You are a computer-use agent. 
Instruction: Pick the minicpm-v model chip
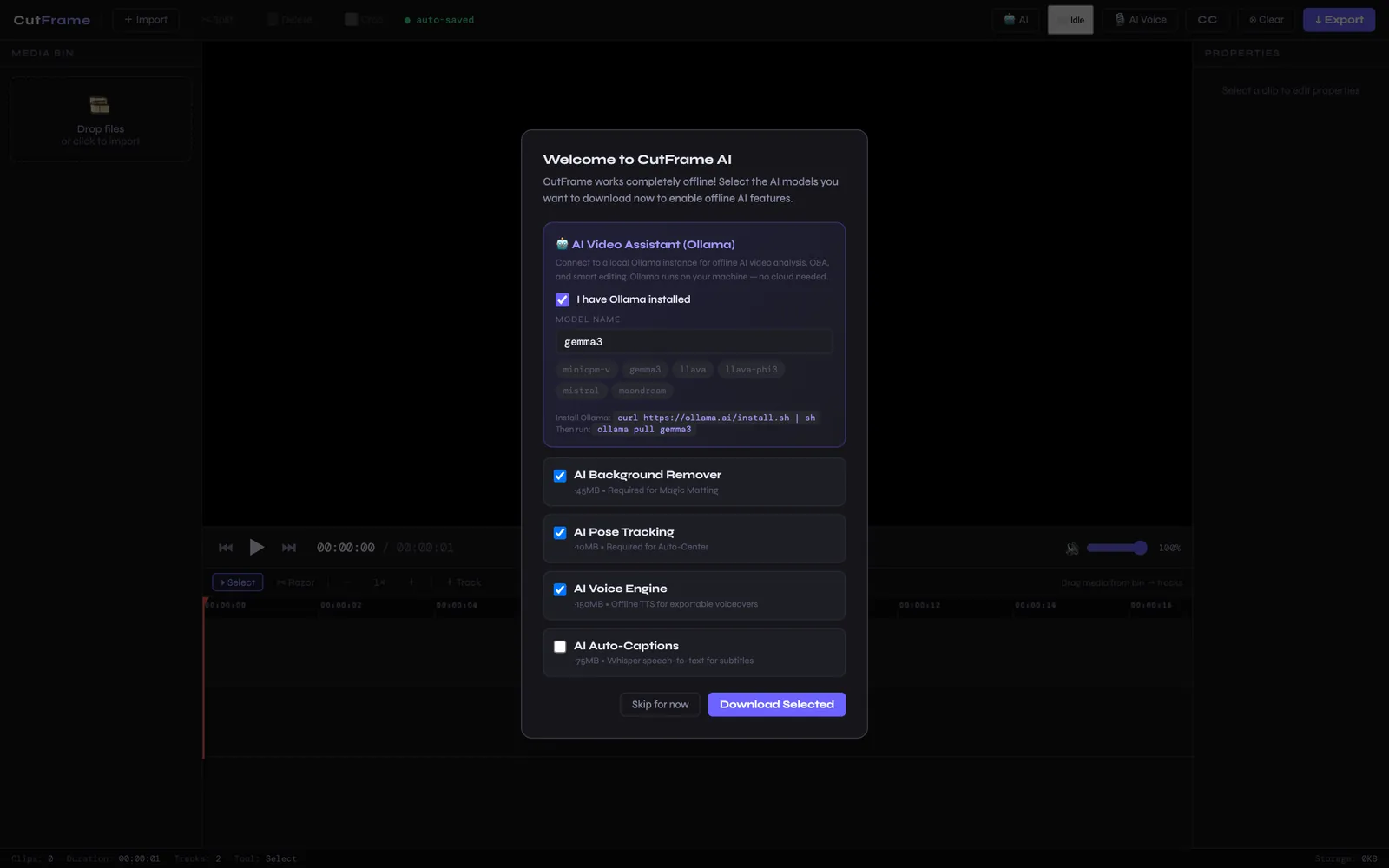click(586, 370)
